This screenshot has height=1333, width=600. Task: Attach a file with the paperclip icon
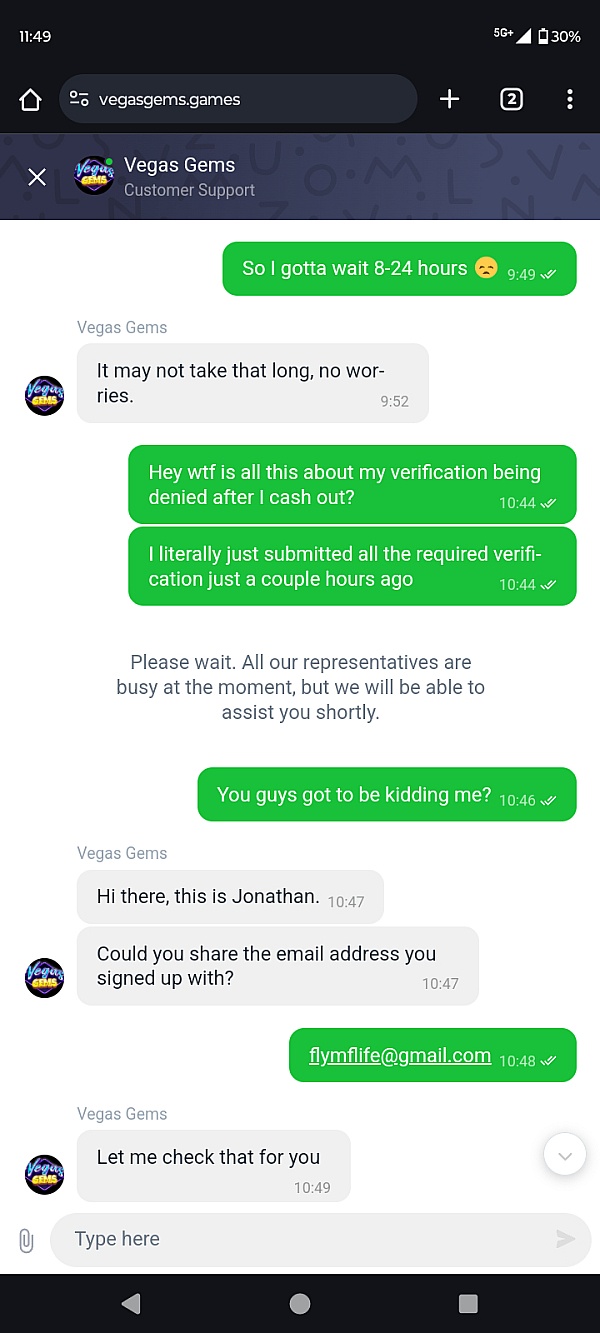[26, 1240]
